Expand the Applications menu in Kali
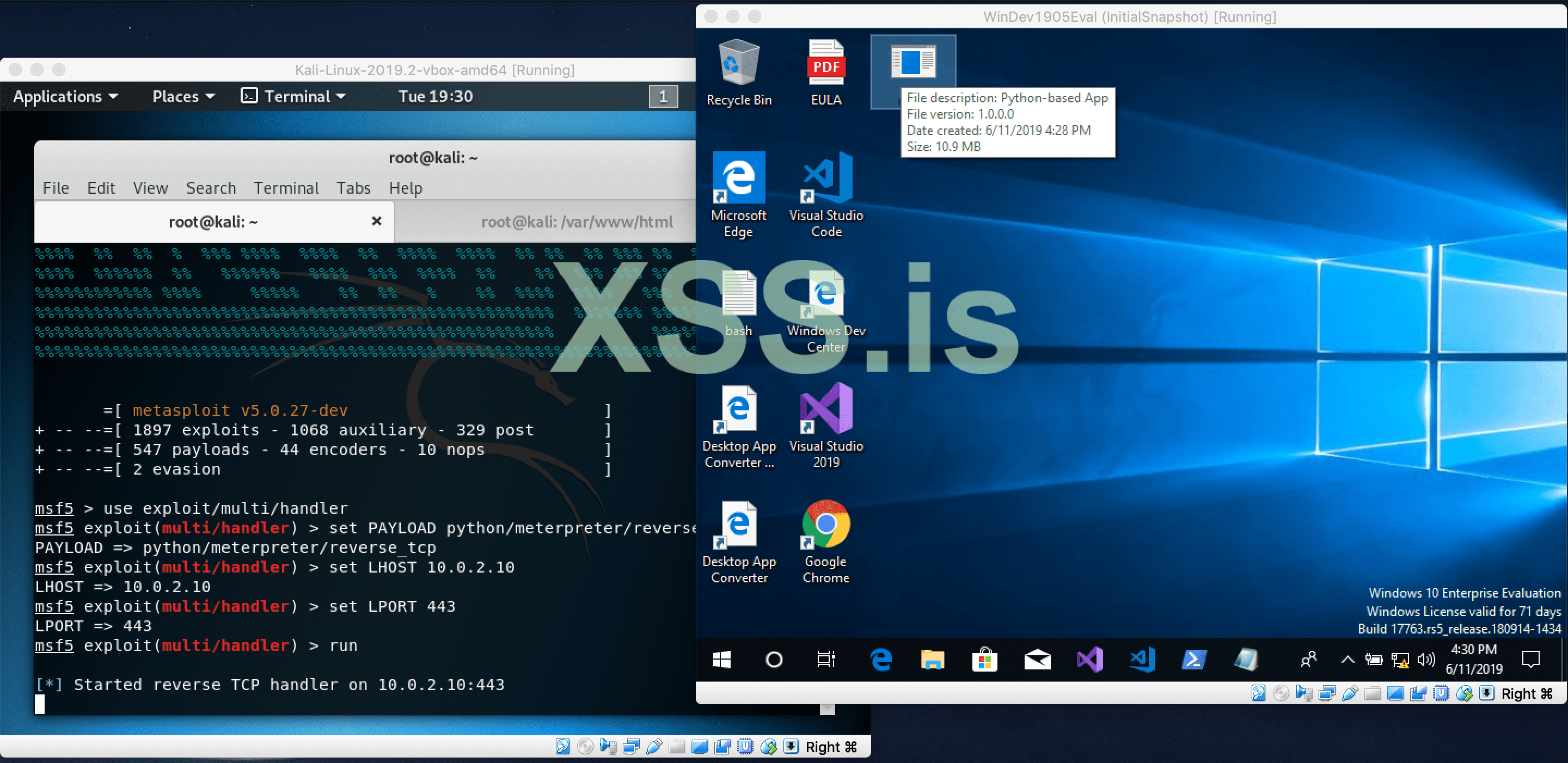The image size is (1568, 763). (x=65, y=96)
